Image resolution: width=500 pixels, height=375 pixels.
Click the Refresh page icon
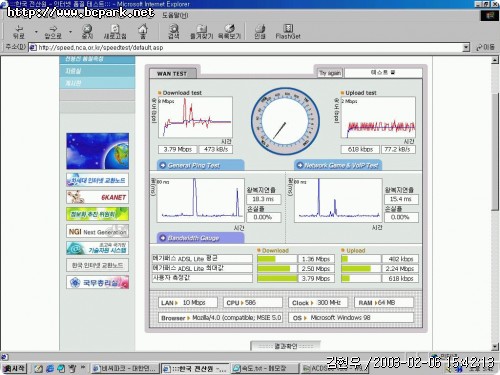point(115,29)
